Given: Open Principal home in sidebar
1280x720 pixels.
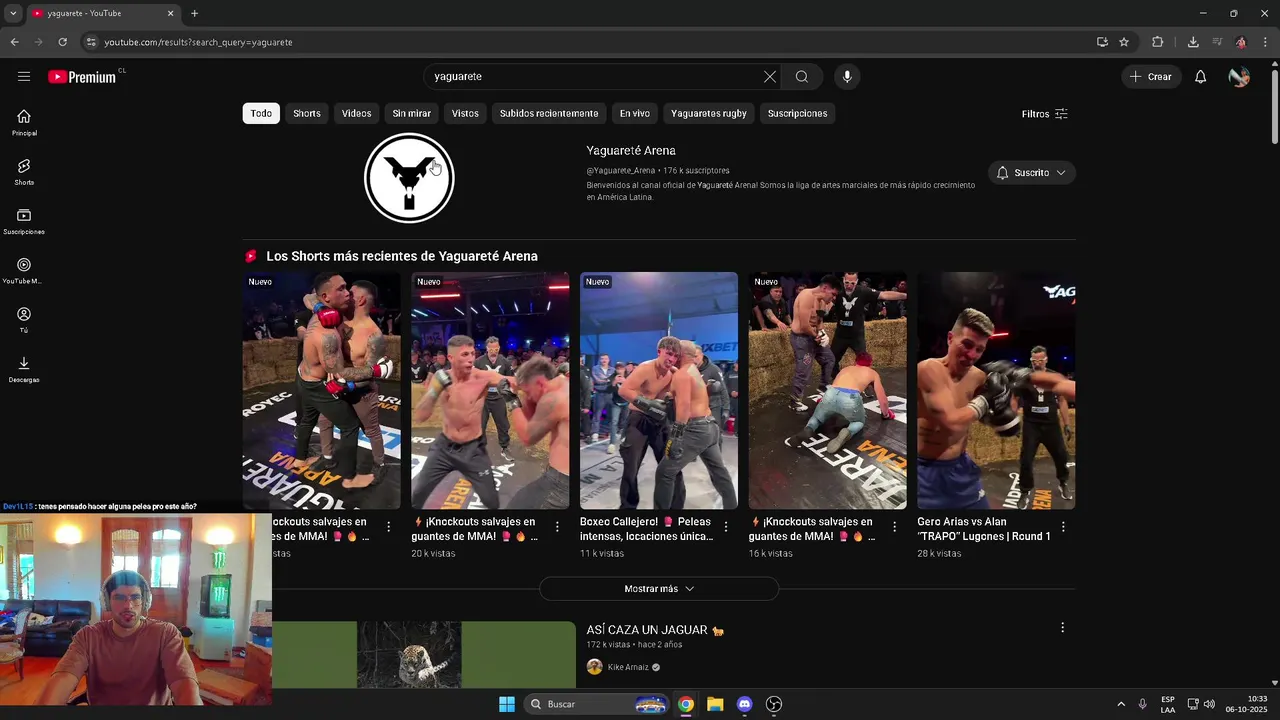Looking at the screenshot, I should point(24,122).
